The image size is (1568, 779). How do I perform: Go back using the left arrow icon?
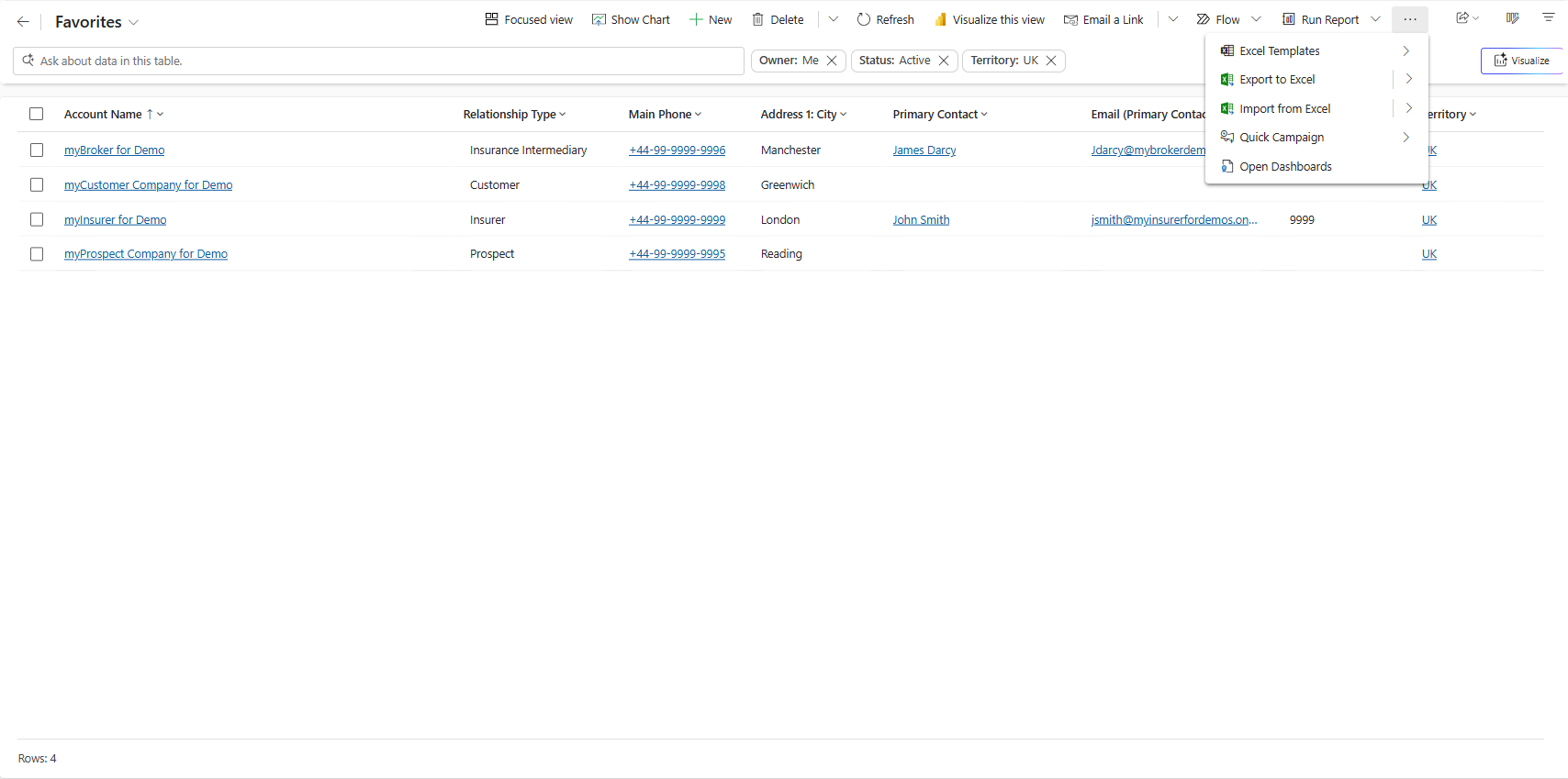coord(23,22)
